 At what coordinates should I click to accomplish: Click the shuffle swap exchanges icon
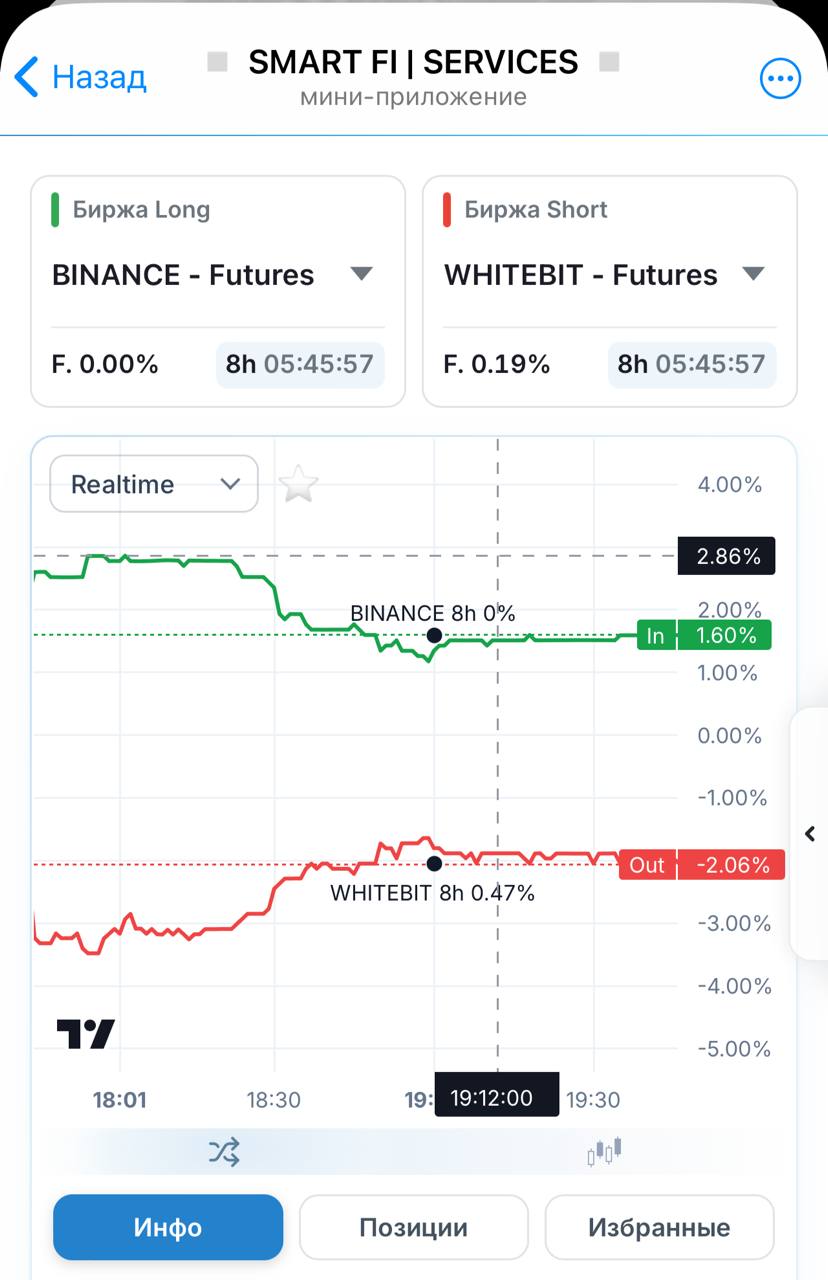click(x=224, y=1152)
